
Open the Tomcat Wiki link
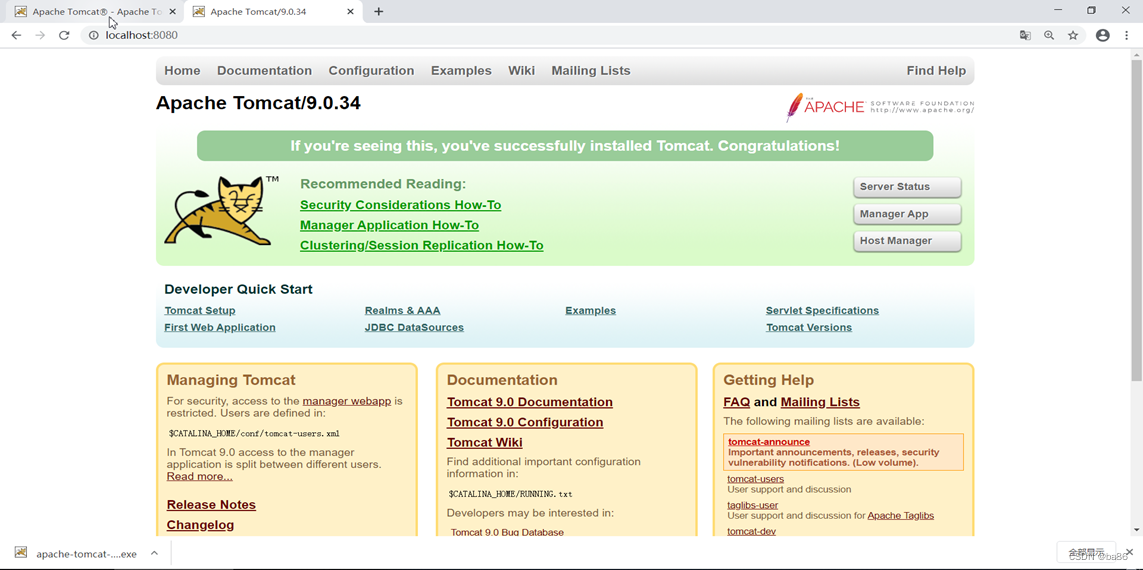click(x=485, y=442)
